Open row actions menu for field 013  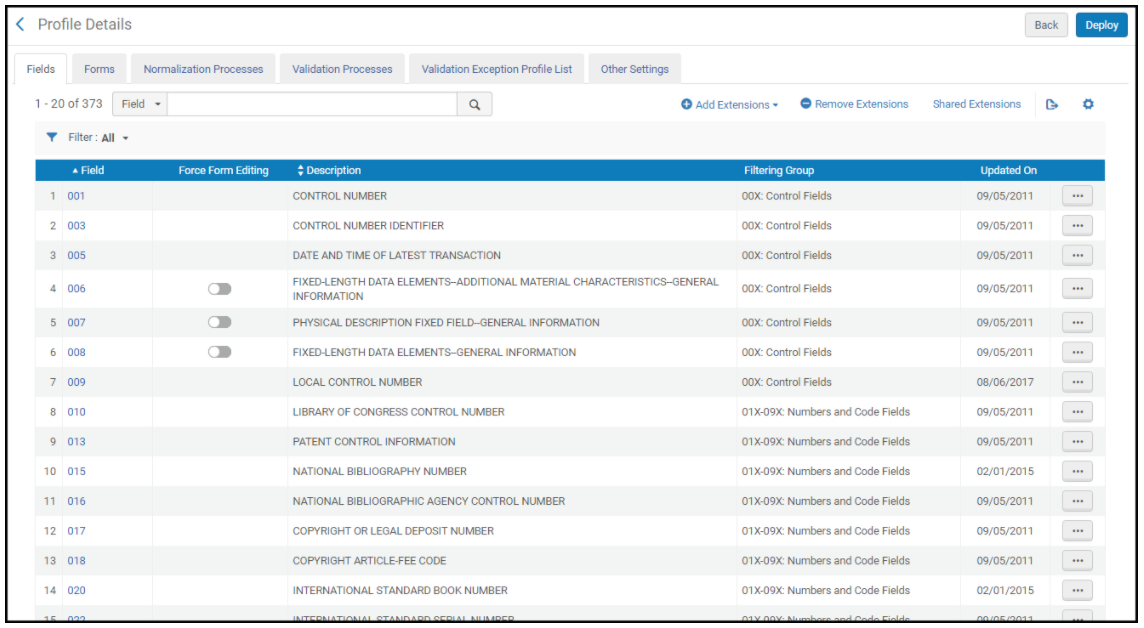point(1078,442)
